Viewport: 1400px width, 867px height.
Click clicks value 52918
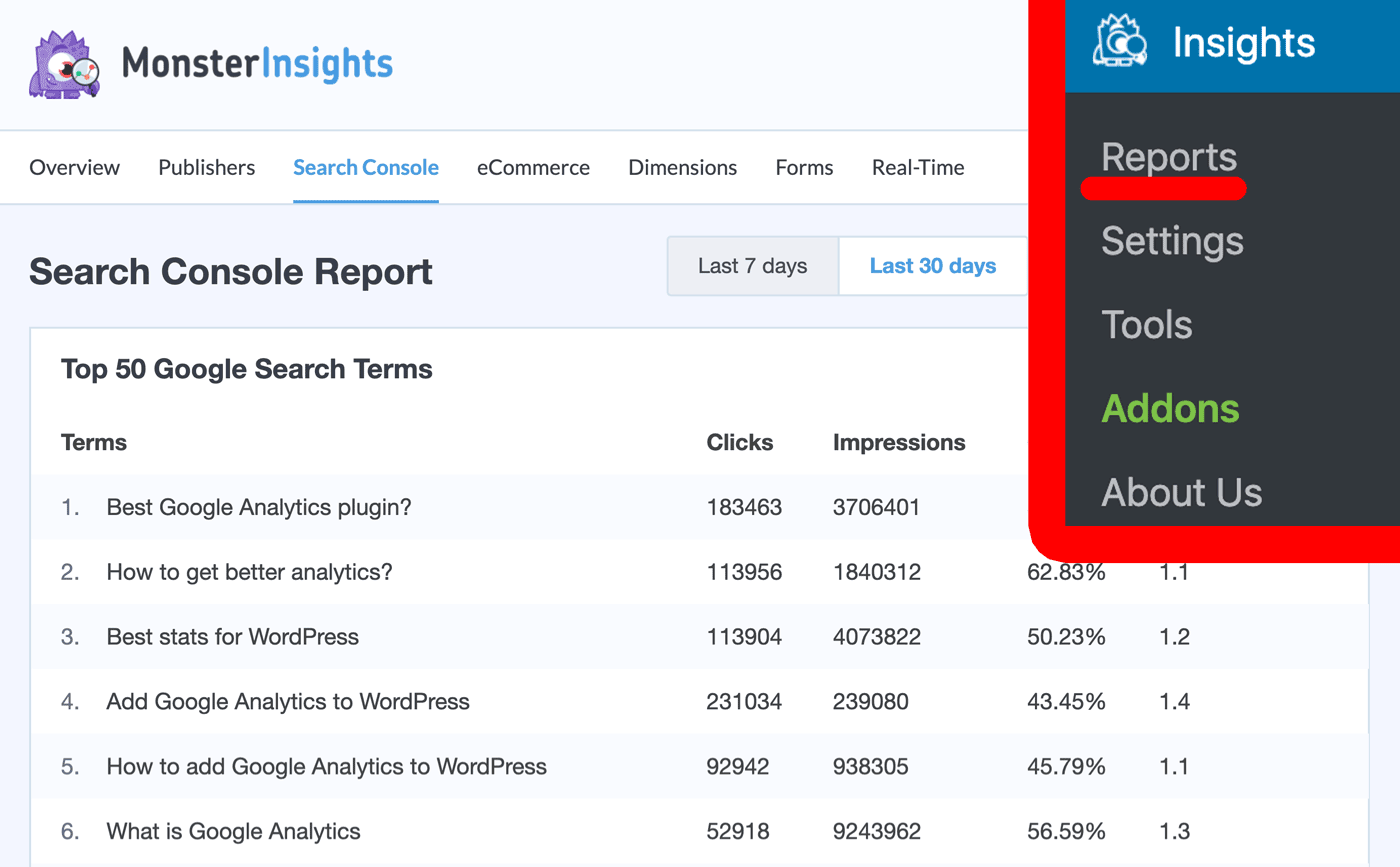tap(738, 831)
